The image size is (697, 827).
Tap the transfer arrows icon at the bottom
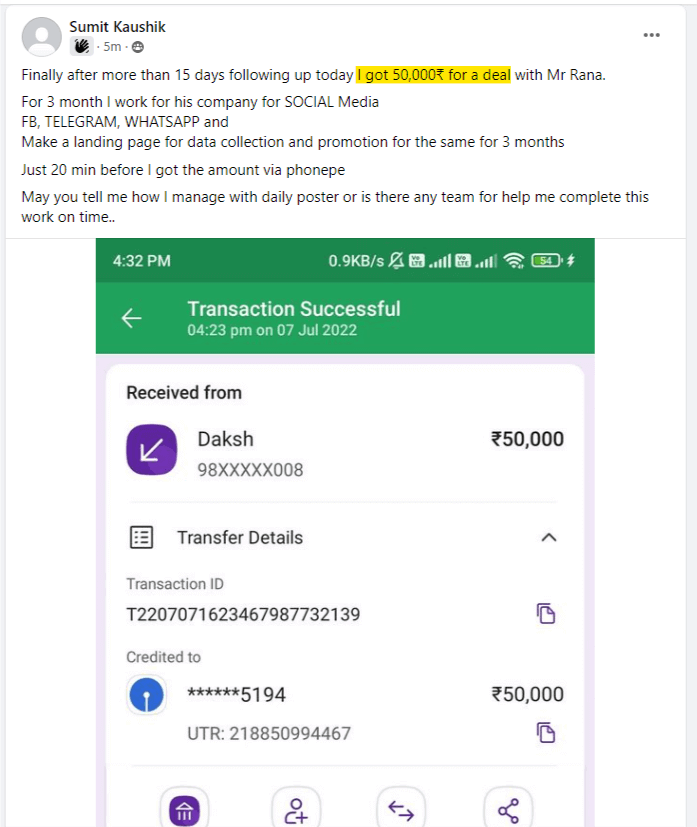point(400,807)
